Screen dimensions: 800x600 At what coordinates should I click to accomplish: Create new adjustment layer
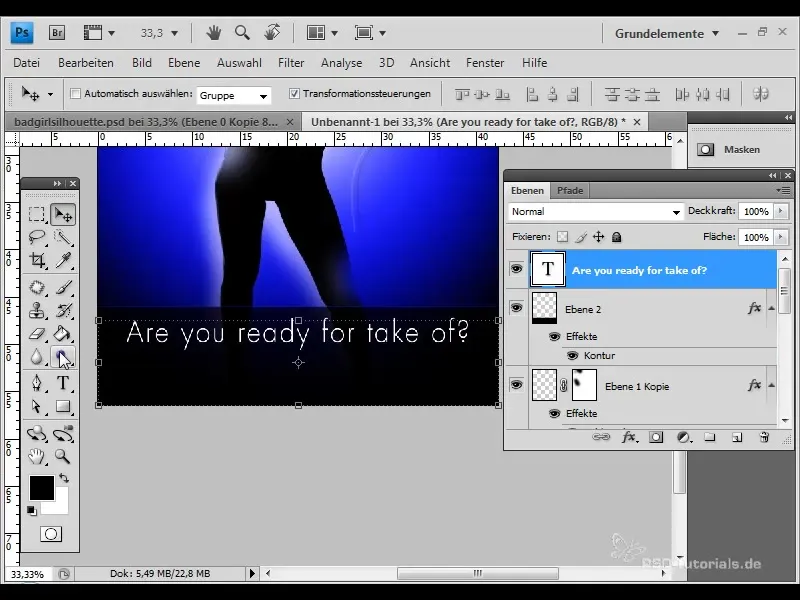[x=684, y=437]
